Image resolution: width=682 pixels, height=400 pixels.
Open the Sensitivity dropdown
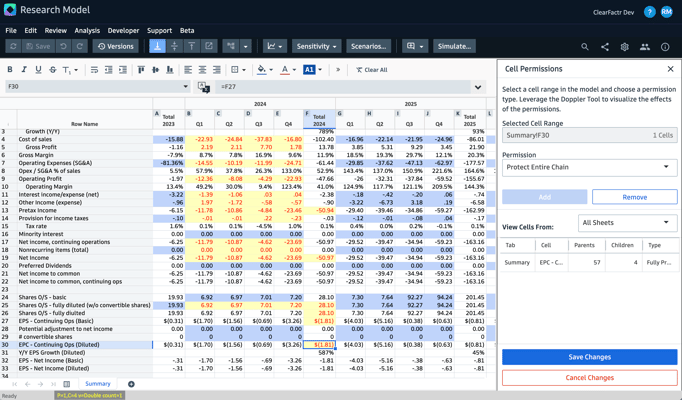pos(316,46)
